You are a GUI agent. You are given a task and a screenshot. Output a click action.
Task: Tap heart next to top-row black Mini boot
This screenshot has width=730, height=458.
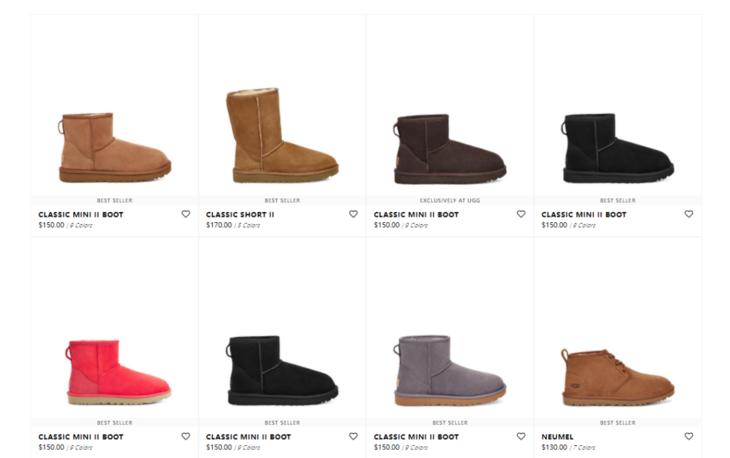click(689, 214)
